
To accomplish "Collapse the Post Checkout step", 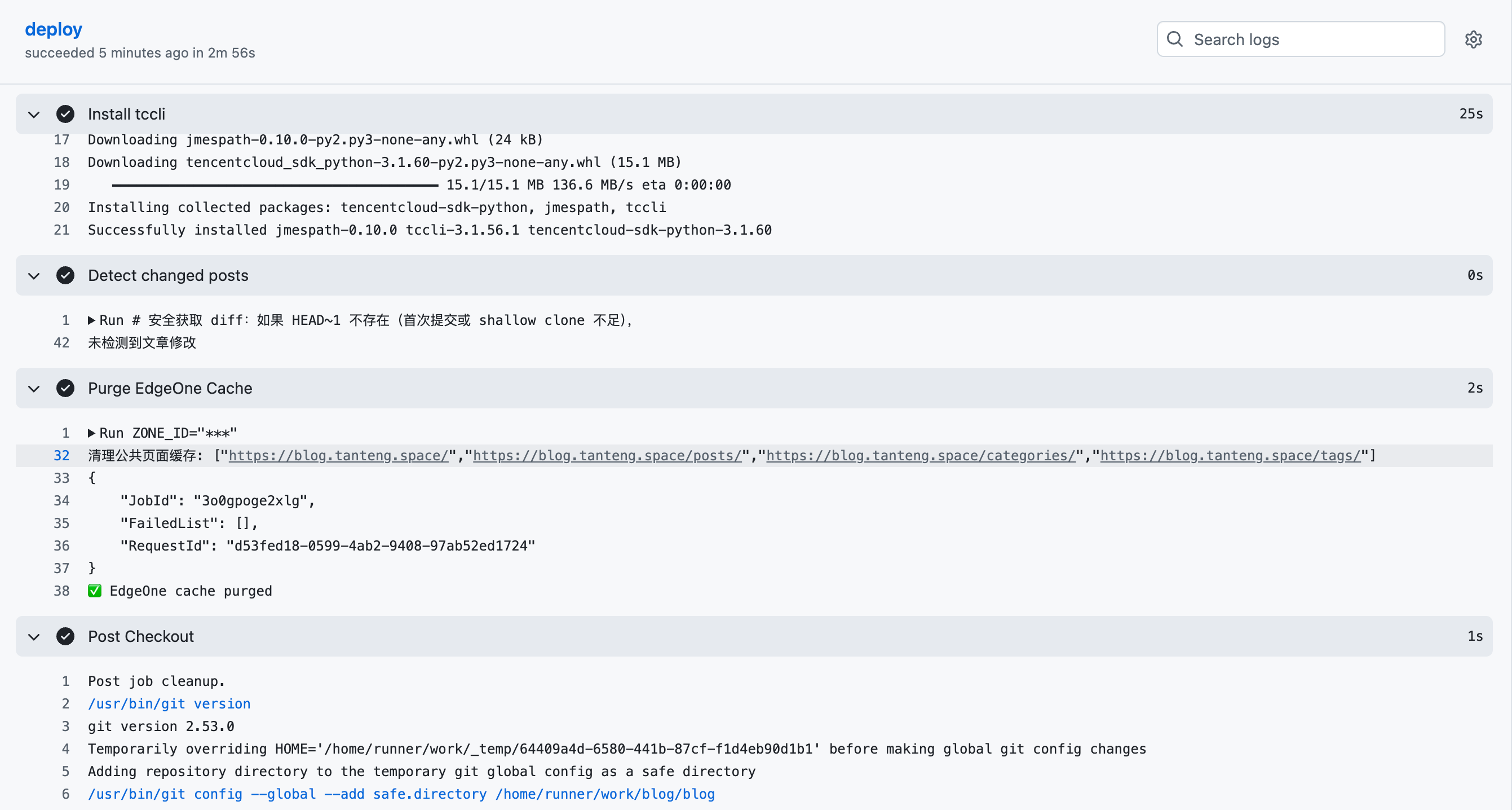I will 34,636.
